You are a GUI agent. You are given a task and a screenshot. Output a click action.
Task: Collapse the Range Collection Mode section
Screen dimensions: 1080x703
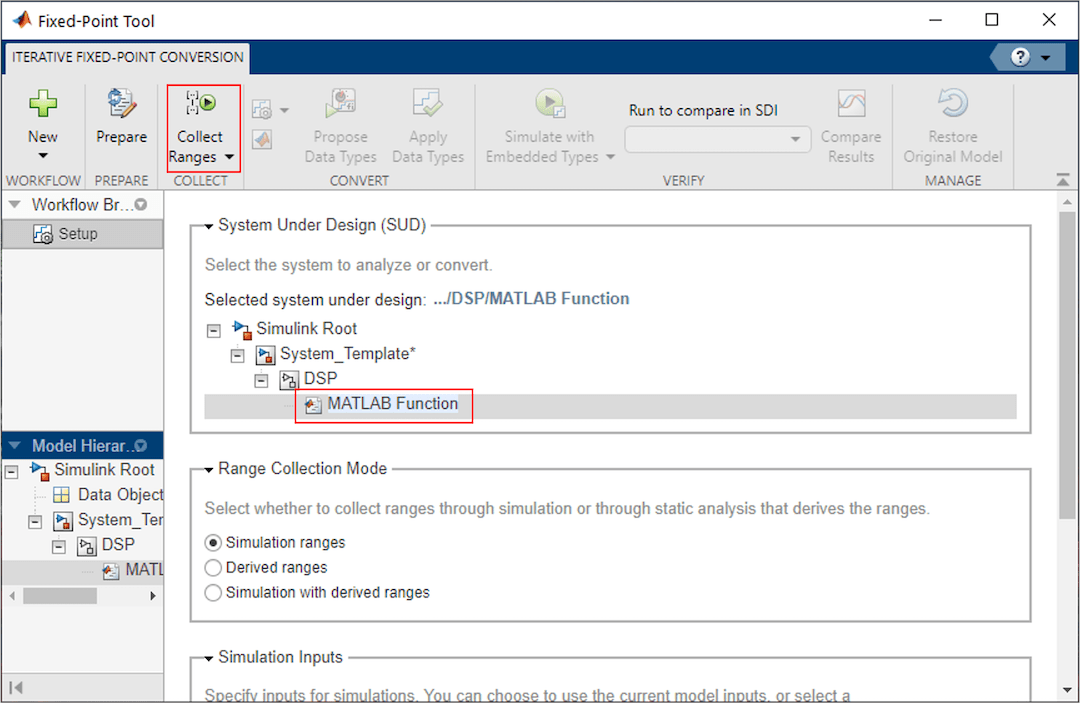[208, 469]
